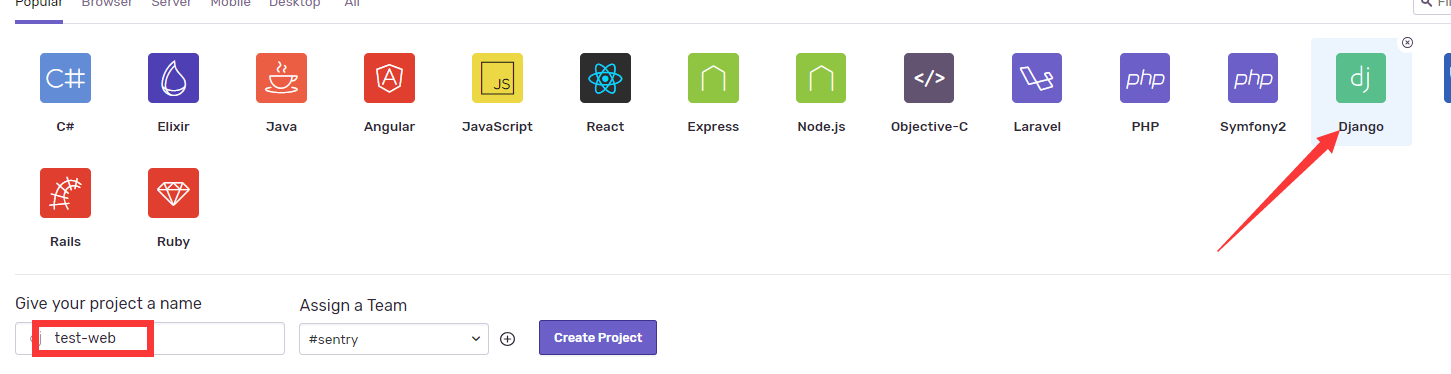
Task: Switch to the Popular tab
Action: click(x=38, y=4)
